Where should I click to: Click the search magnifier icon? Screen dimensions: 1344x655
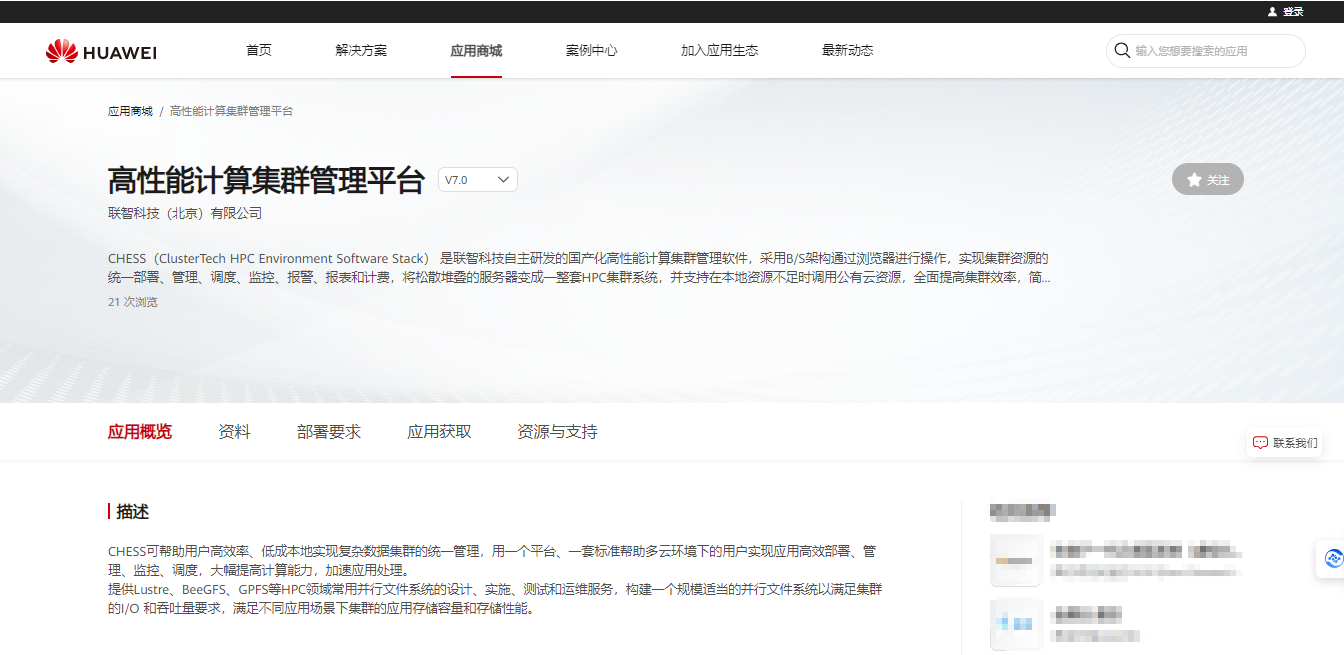coord(1122,50)
